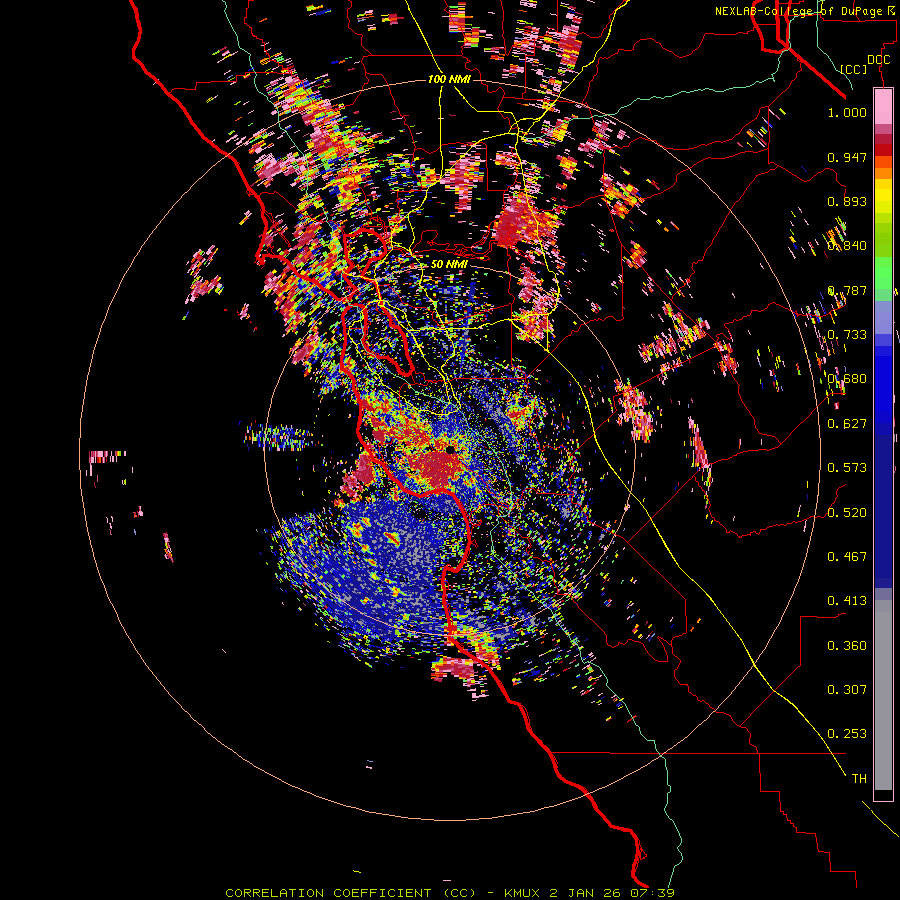Click the 0.360 legend value
The image size is (900, 900).
847,646
